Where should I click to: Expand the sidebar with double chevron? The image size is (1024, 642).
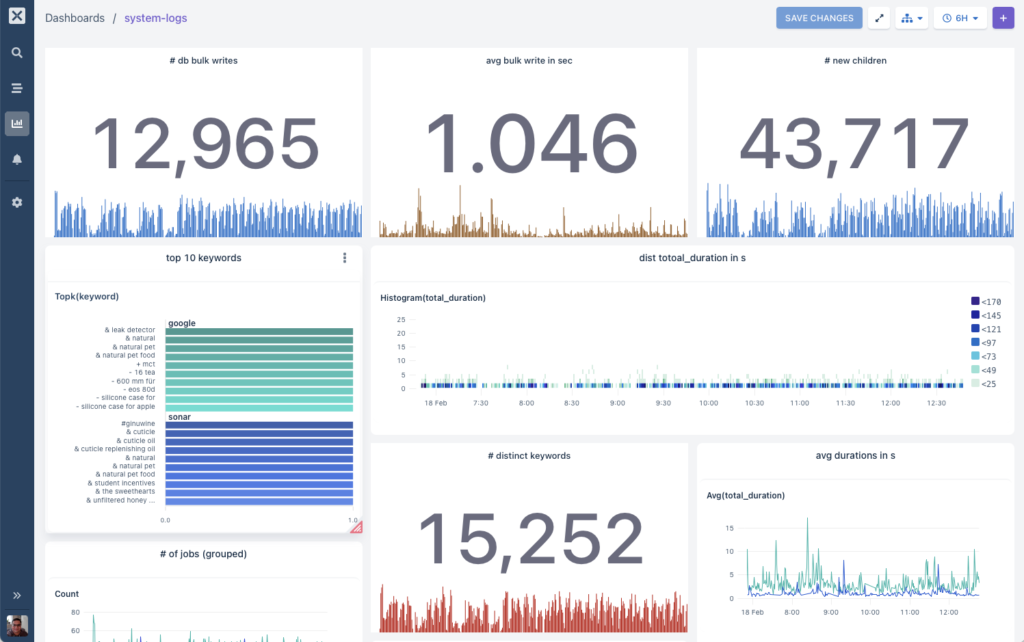point(17,595)
